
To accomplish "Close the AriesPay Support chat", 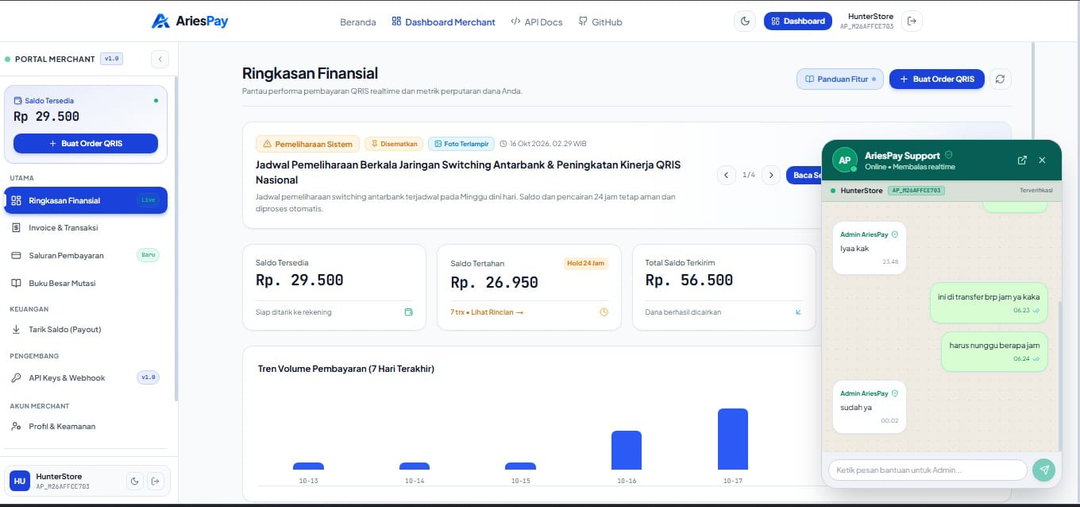I will click(1042, 160).
